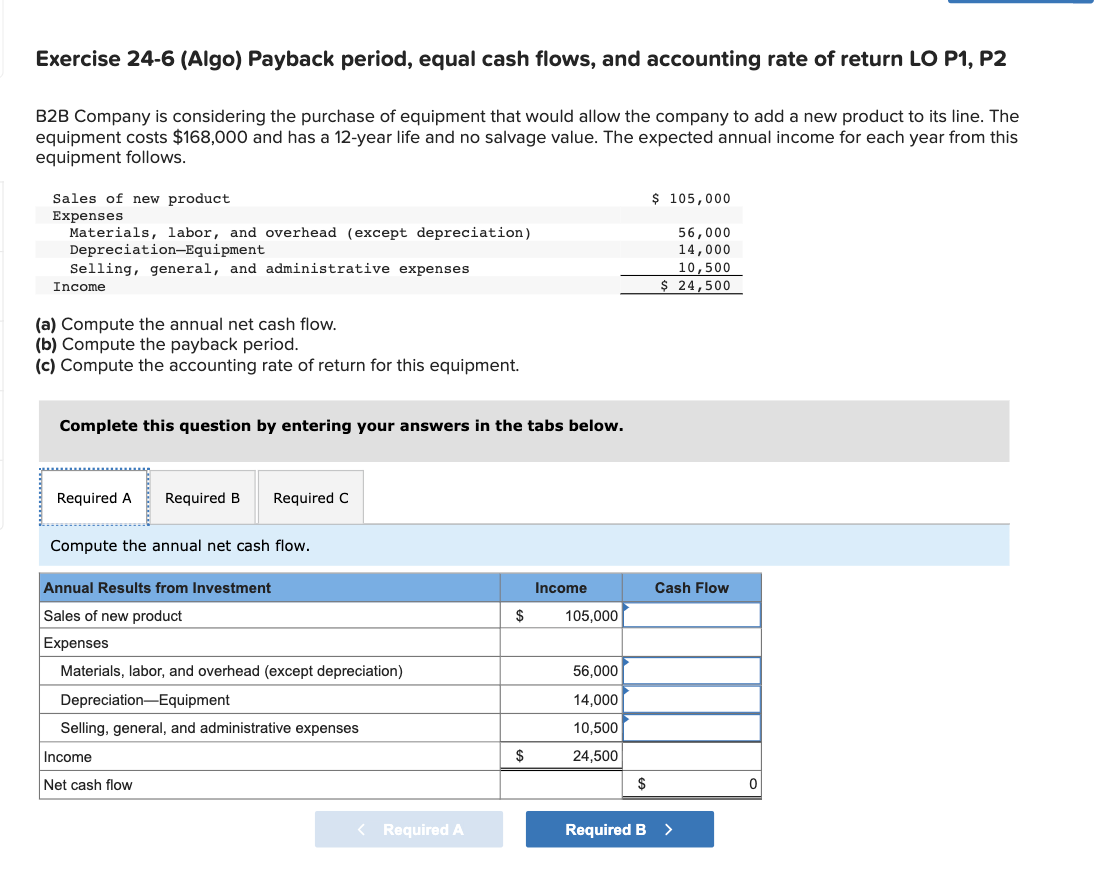Select the Required A tab
The width and height of the screenshot is (1100, 894).
coord(94,497)
